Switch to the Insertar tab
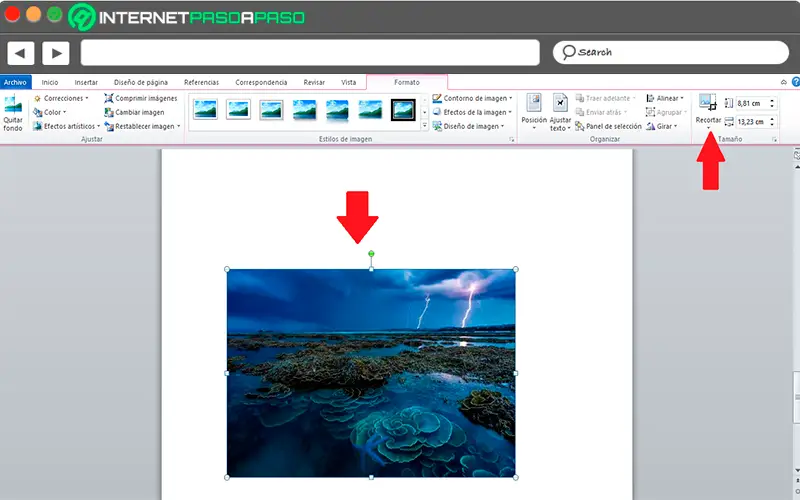800x500 pixels. pyautogui.click(x=86, y=82)
